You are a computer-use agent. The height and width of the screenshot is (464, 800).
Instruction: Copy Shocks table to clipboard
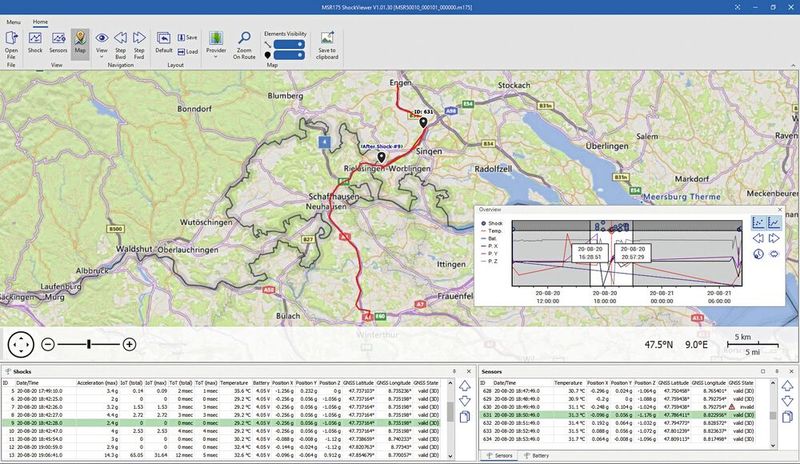pyautogui.click(x=464, y=417)
